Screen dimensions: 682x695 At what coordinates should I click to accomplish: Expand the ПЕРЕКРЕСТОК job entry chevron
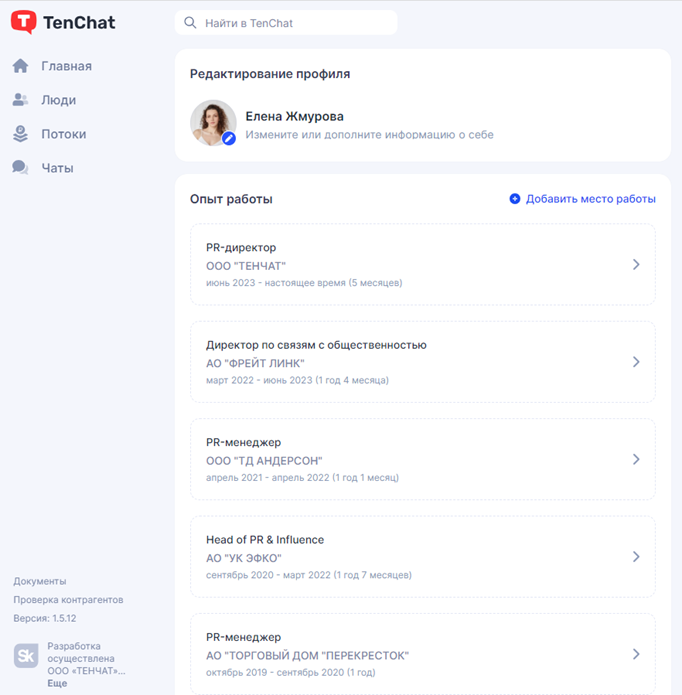click(x=636, y=654)
